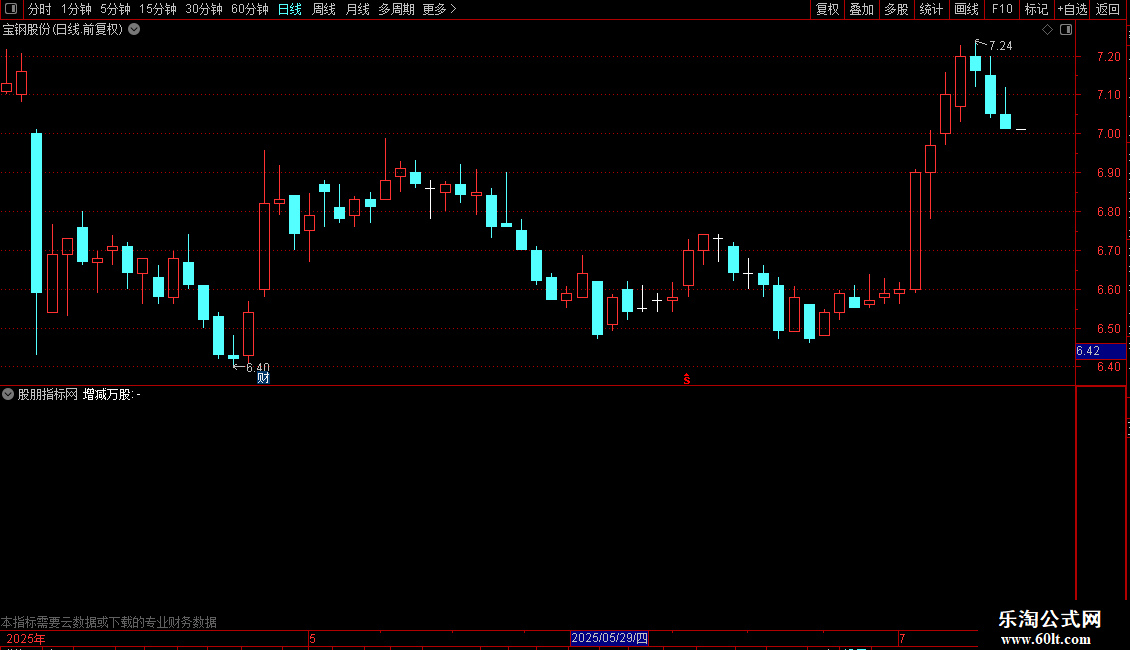Click the 7.00 price axis label
This screenshot has width=1130, height=650.
click(x=1108, y=133)
